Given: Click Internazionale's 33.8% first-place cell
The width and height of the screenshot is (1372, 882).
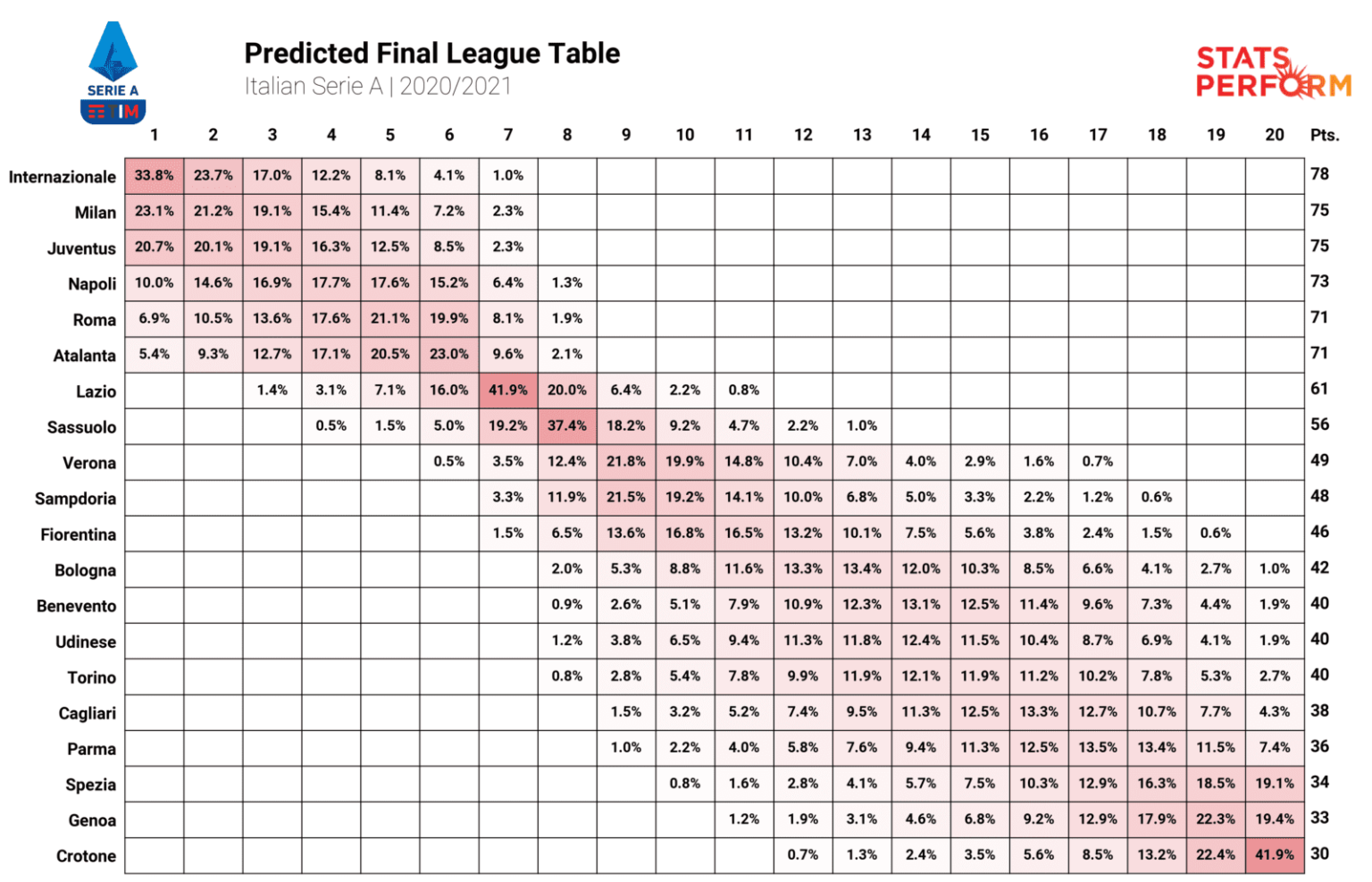Looking at the screenshot, I should click(155, 176).
